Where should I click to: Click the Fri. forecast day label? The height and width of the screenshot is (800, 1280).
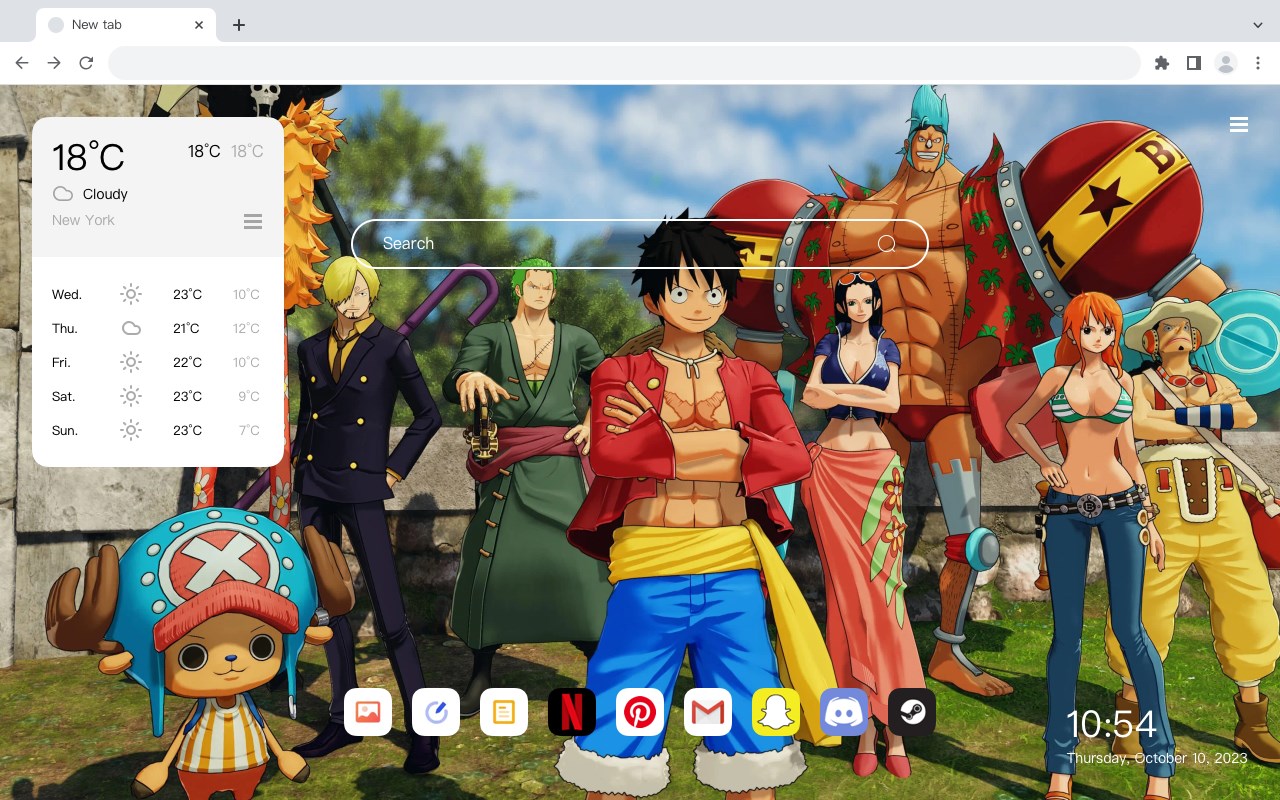click(x=61, y=363)
